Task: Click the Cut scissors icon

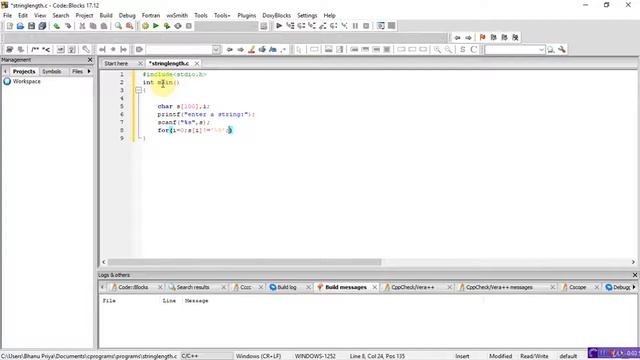Action: [82, 26]
